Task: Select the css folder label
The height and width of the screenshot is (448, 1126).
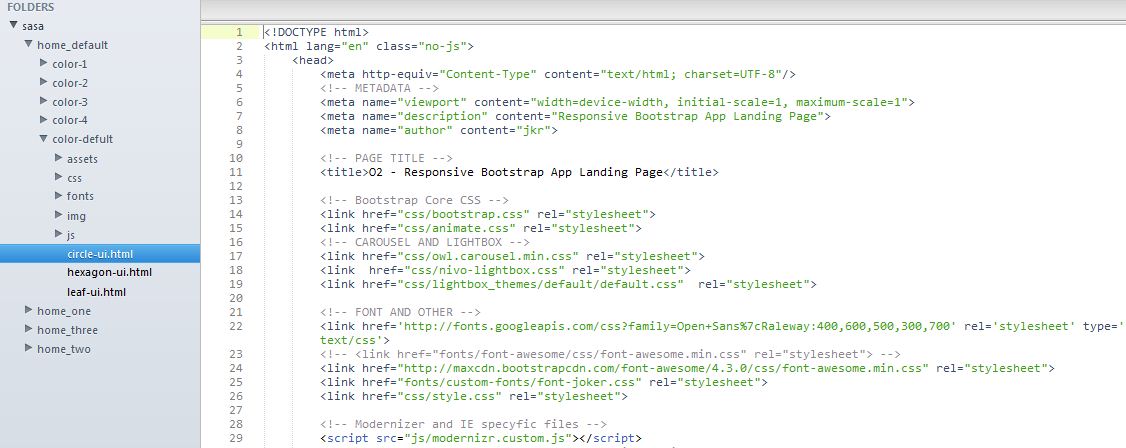Action: coord(75,178)
